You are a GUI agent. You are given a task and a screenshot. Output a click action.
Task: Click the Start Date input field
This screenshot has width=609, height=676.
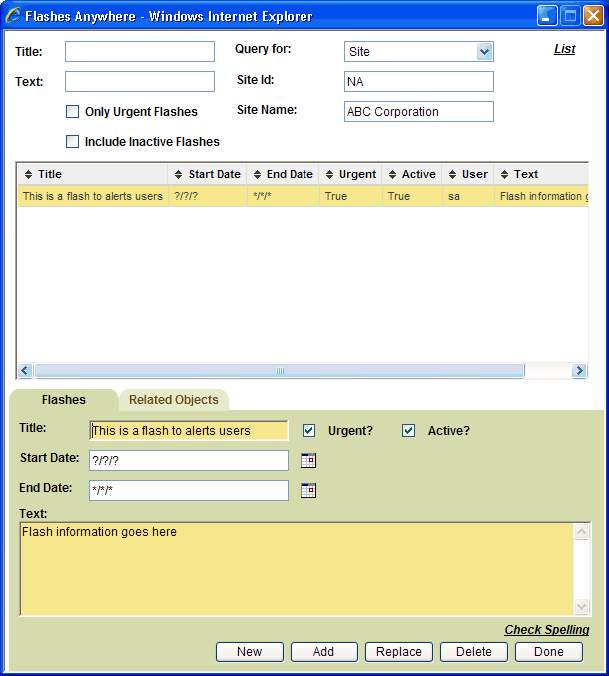[189, 460]
